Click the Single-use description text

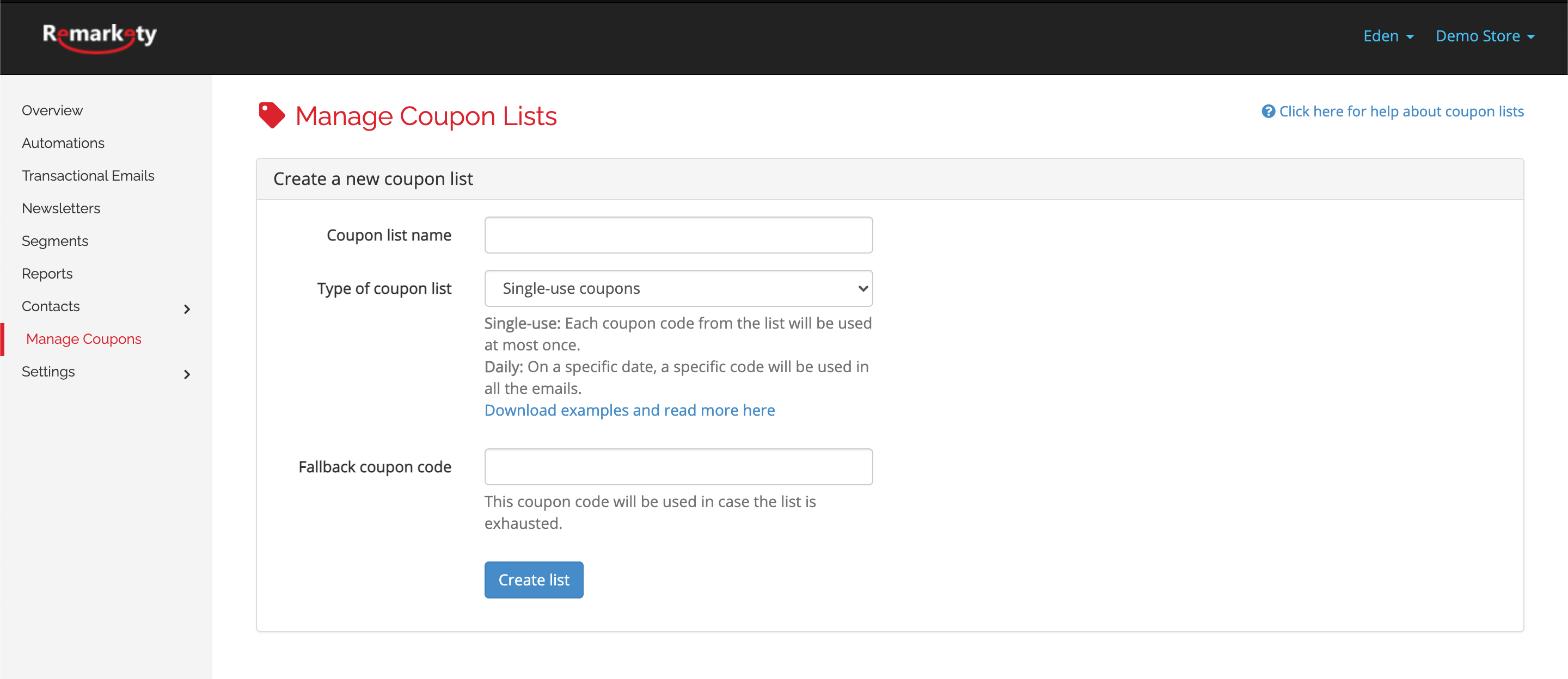point(677,334)
